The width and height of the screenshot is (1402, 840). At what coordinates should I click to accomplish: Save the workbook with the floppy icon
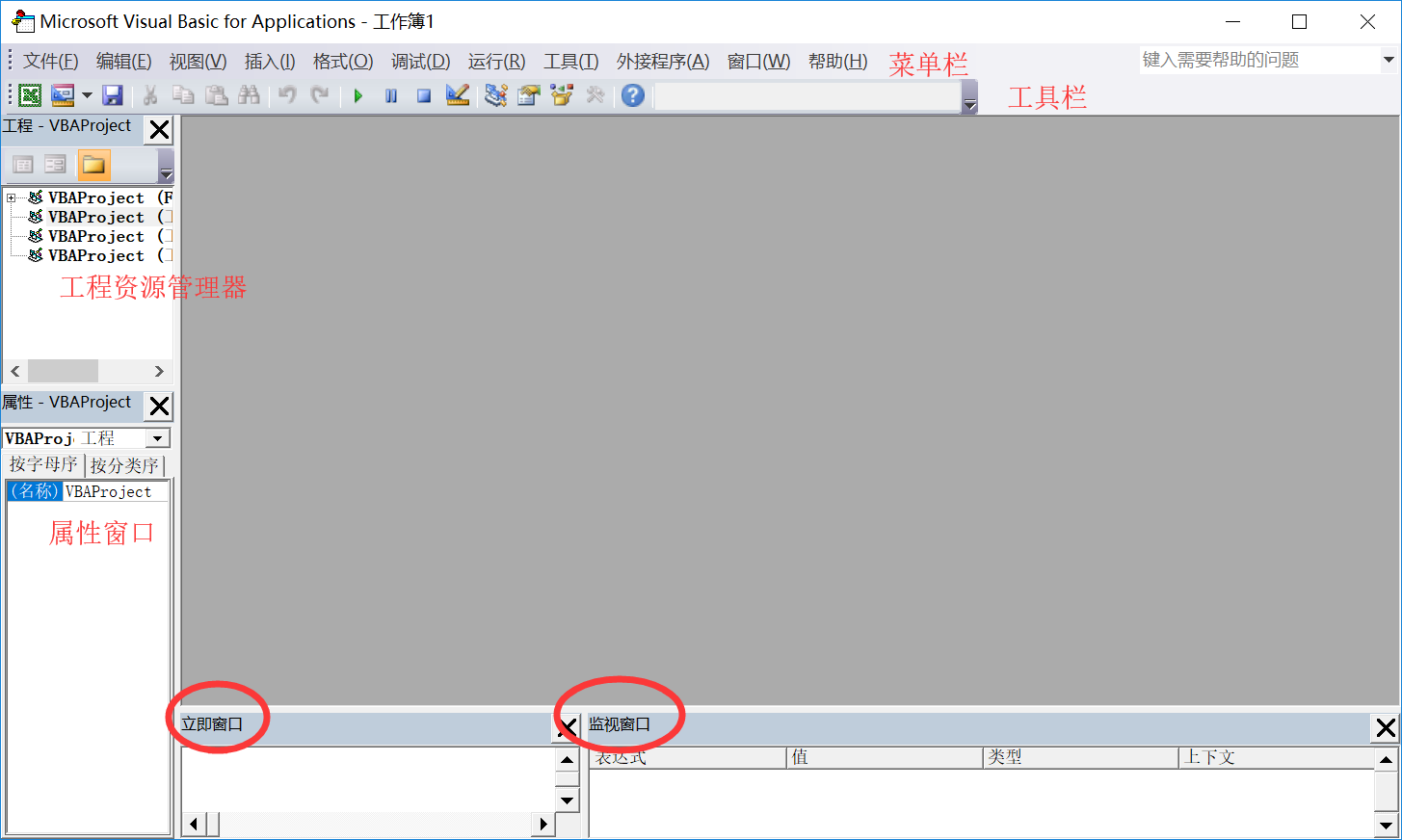[x=113, y=95]
